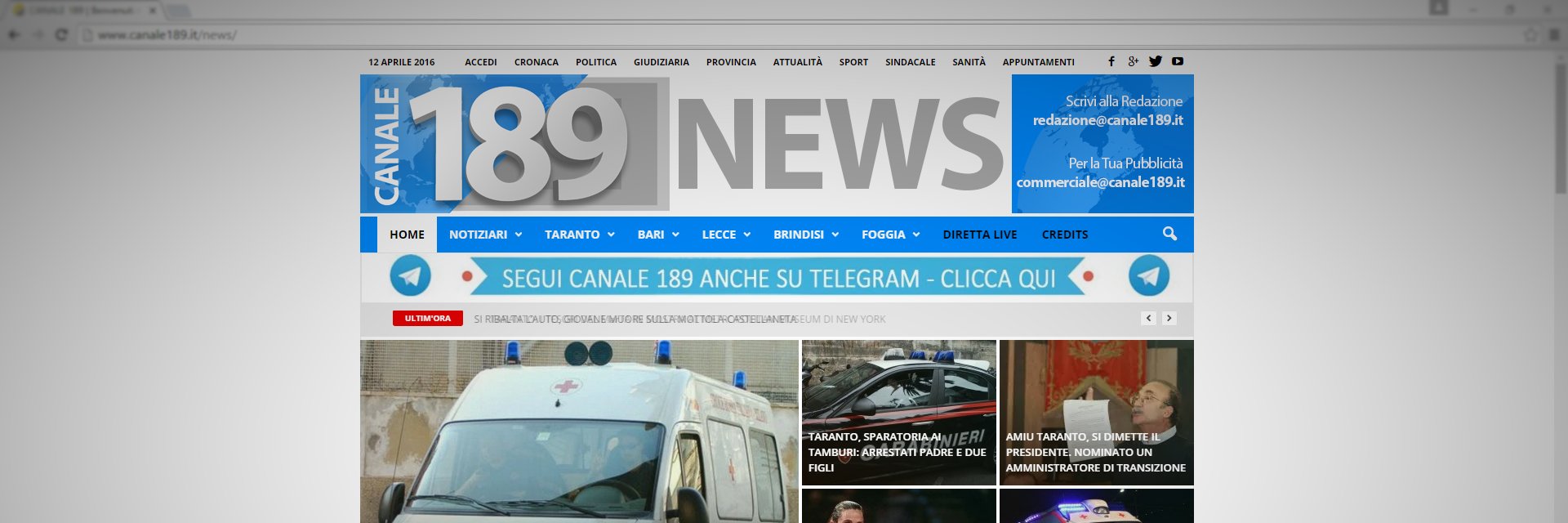Open the new tab button

point(178,11)
